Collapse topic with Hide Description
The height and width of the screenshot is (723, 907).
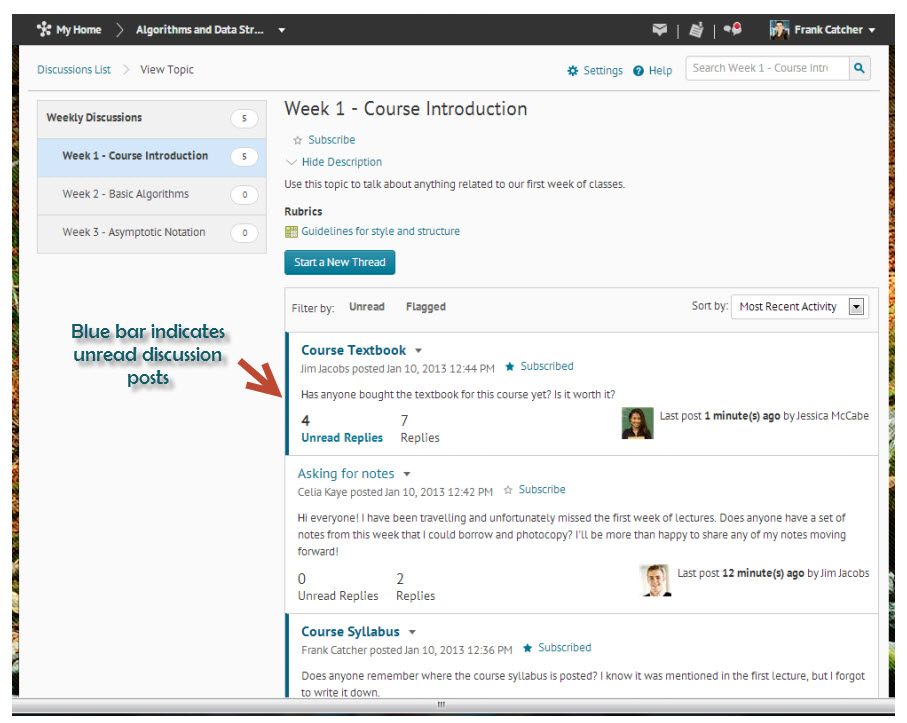(x=333, y=162)
